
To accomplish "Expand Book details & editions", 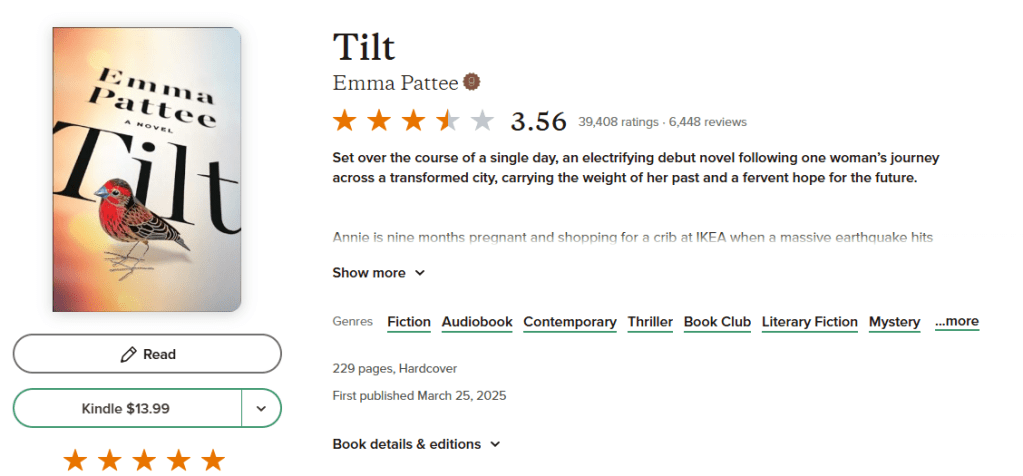I will 416,444.
